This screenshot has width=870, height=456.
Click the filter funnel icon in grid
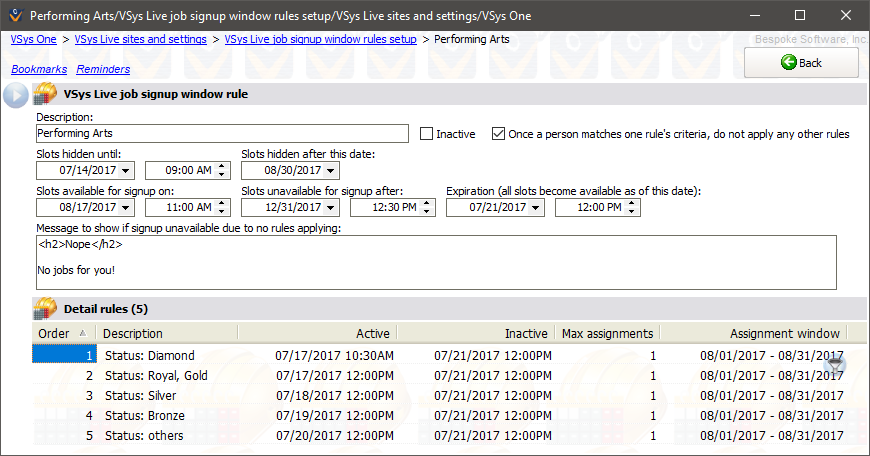point(836,367)
